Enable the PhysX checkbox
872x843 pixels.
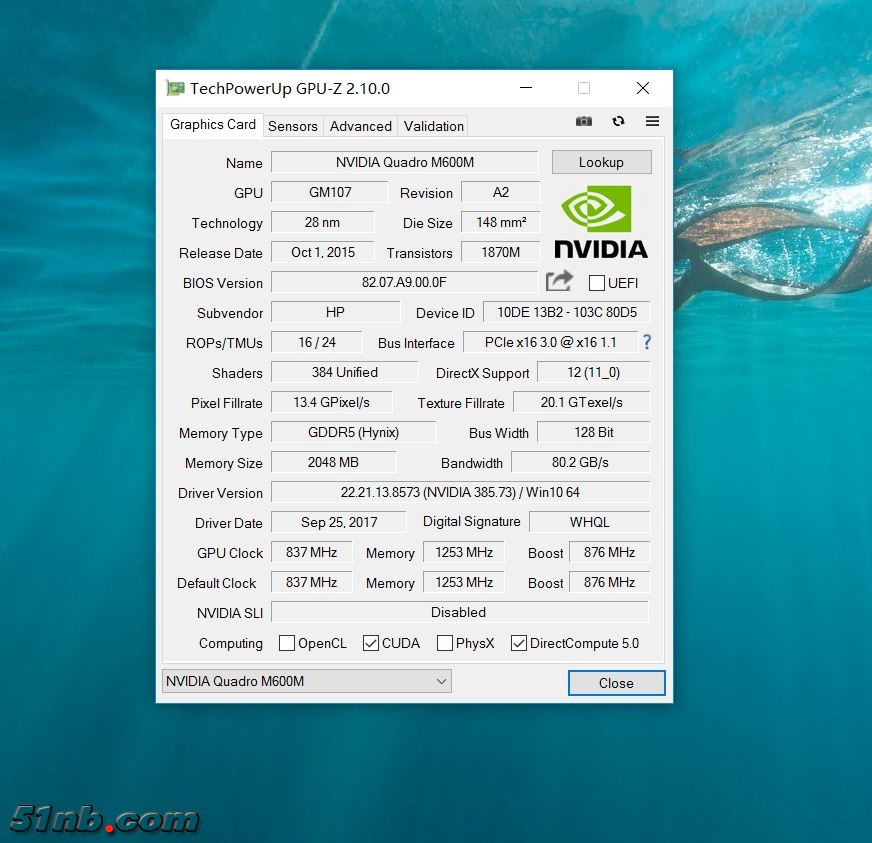(x=445, y=643)
